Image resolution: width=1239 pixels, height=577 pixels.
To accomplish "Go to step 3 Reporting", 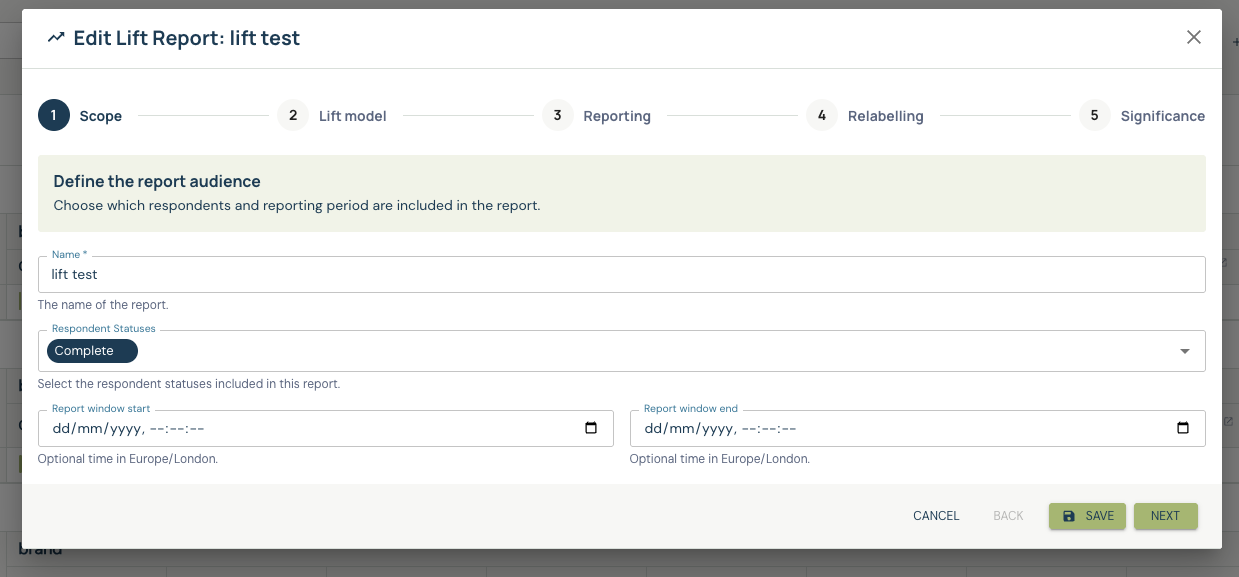I will click(596, 115).
